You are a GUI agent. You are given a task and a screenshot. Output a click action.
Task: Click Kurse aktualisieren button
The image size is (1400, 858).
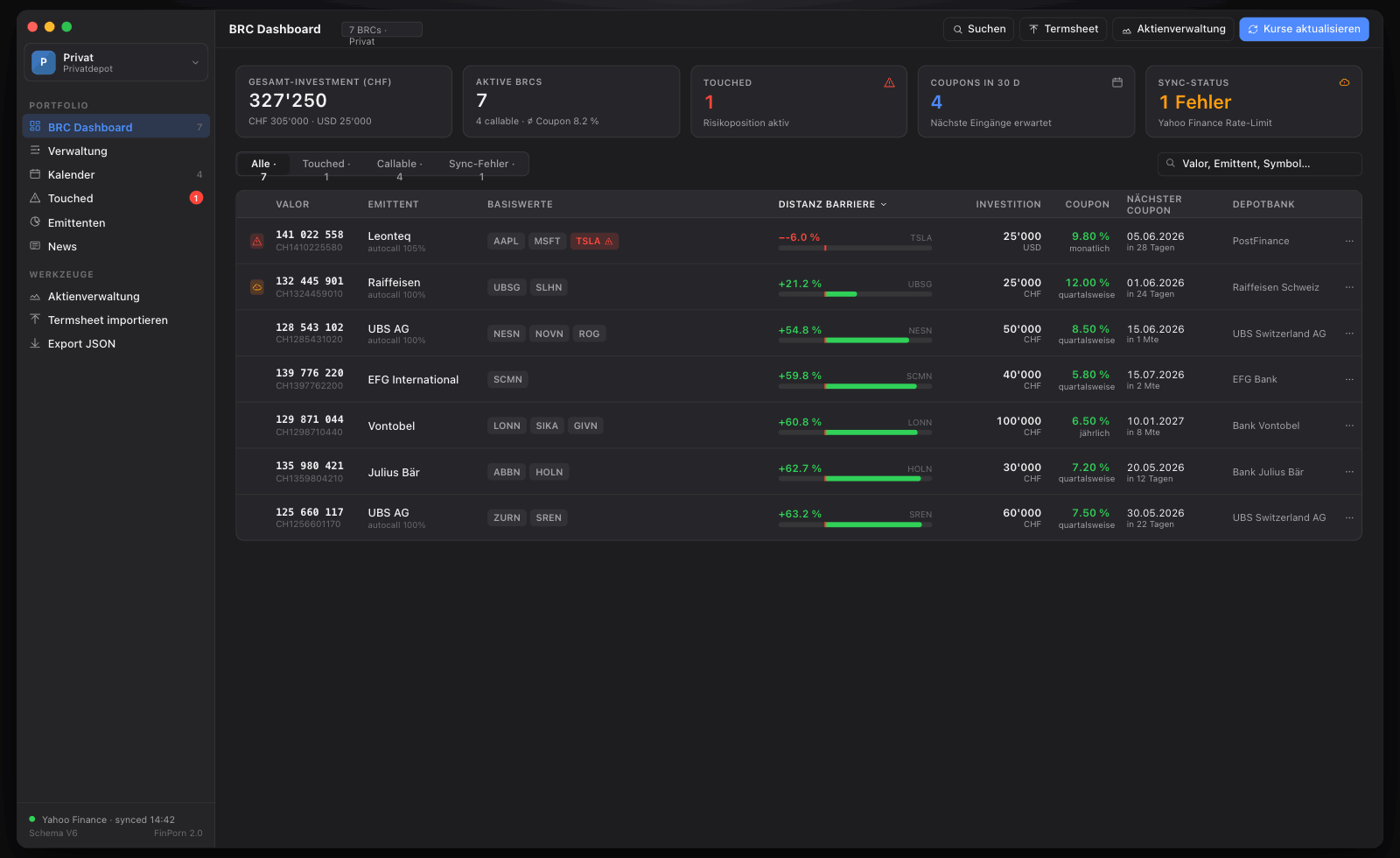(1304, 29)
